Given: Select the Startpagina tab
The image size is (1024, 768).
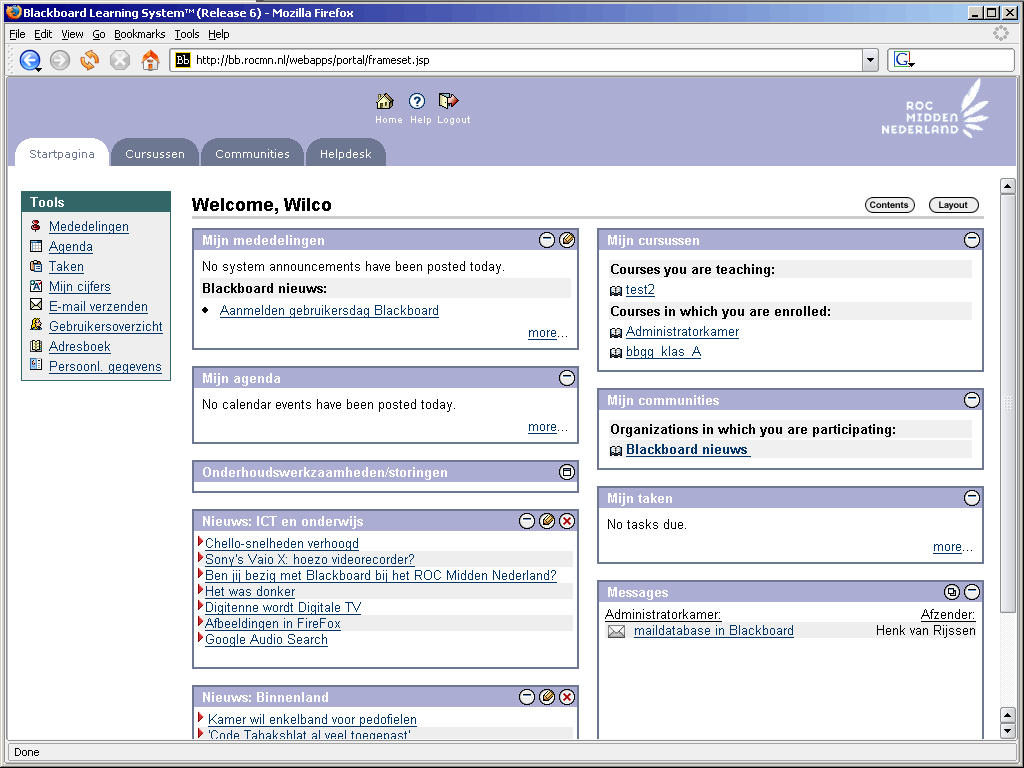Looking at the screenshot, I should [x=61, y=153].
